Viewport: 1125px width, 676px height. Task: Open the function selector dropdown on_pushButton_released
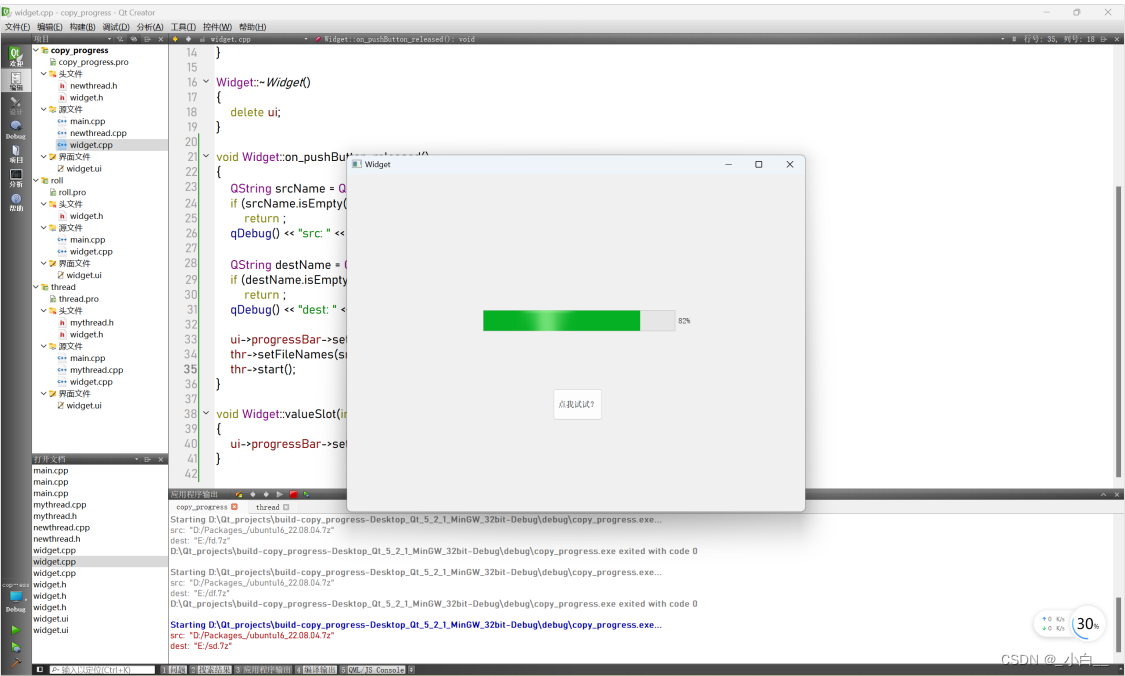(x=660, y=39)
